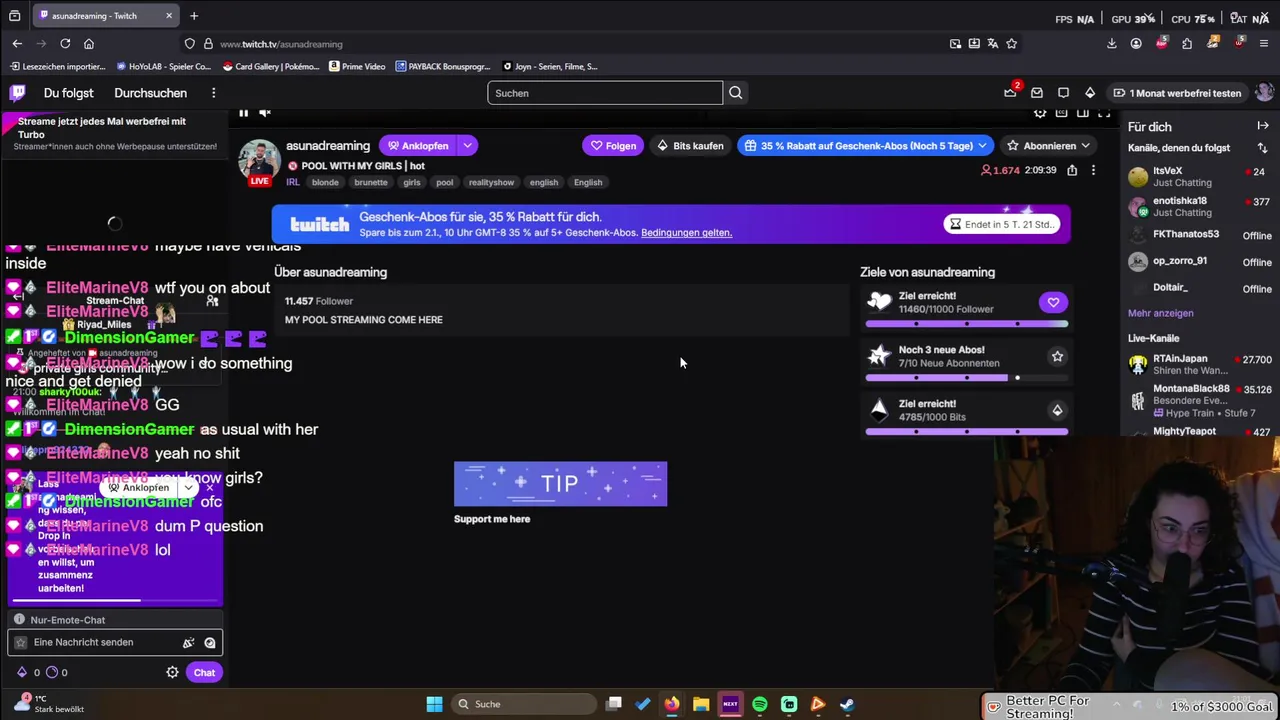Focus Eine Nachricht senden chat field
Screen dimensions: 1280x720
[114, 643]
